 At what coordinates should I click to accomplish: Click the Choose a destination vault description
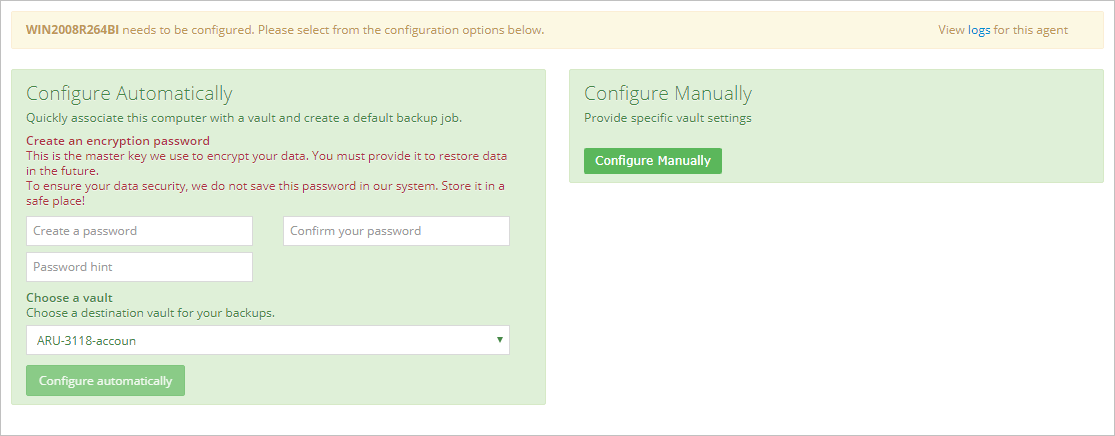pyautogui.click(x=150, y=313)
